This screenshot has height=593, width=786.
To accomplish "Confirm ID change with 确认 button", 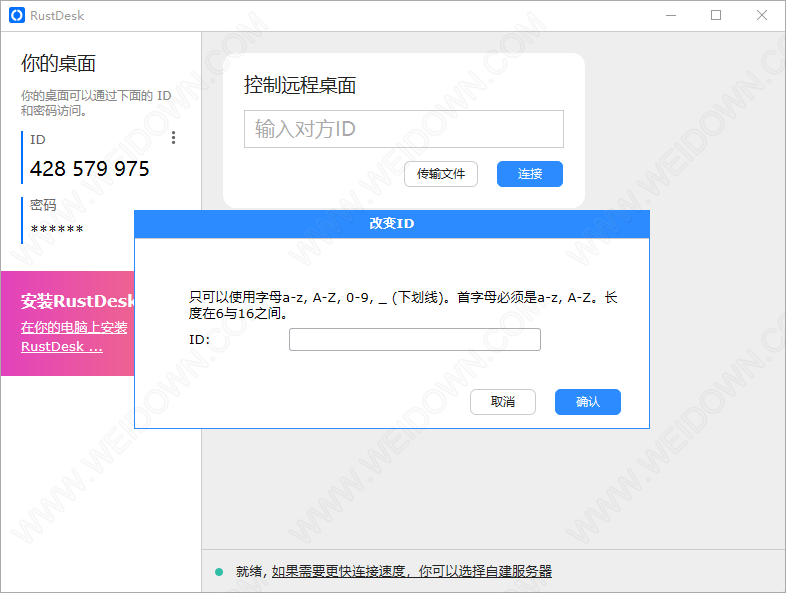I will [x=587, y=402].
